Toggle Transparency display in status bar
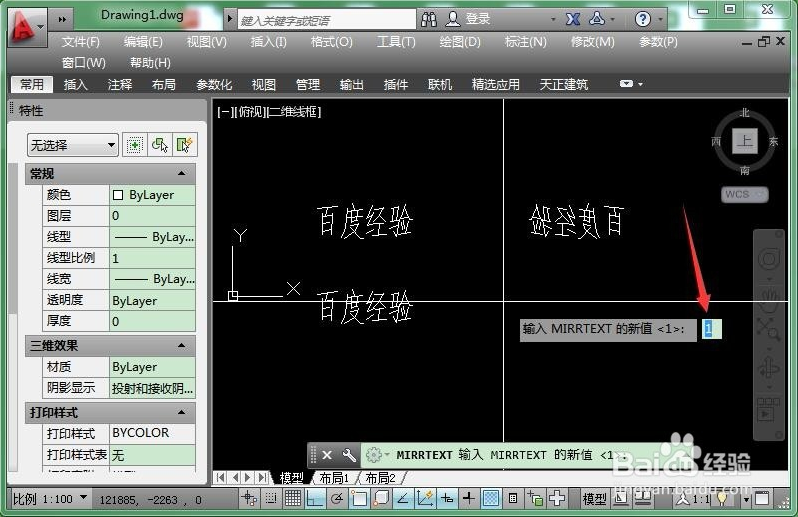 491,498
